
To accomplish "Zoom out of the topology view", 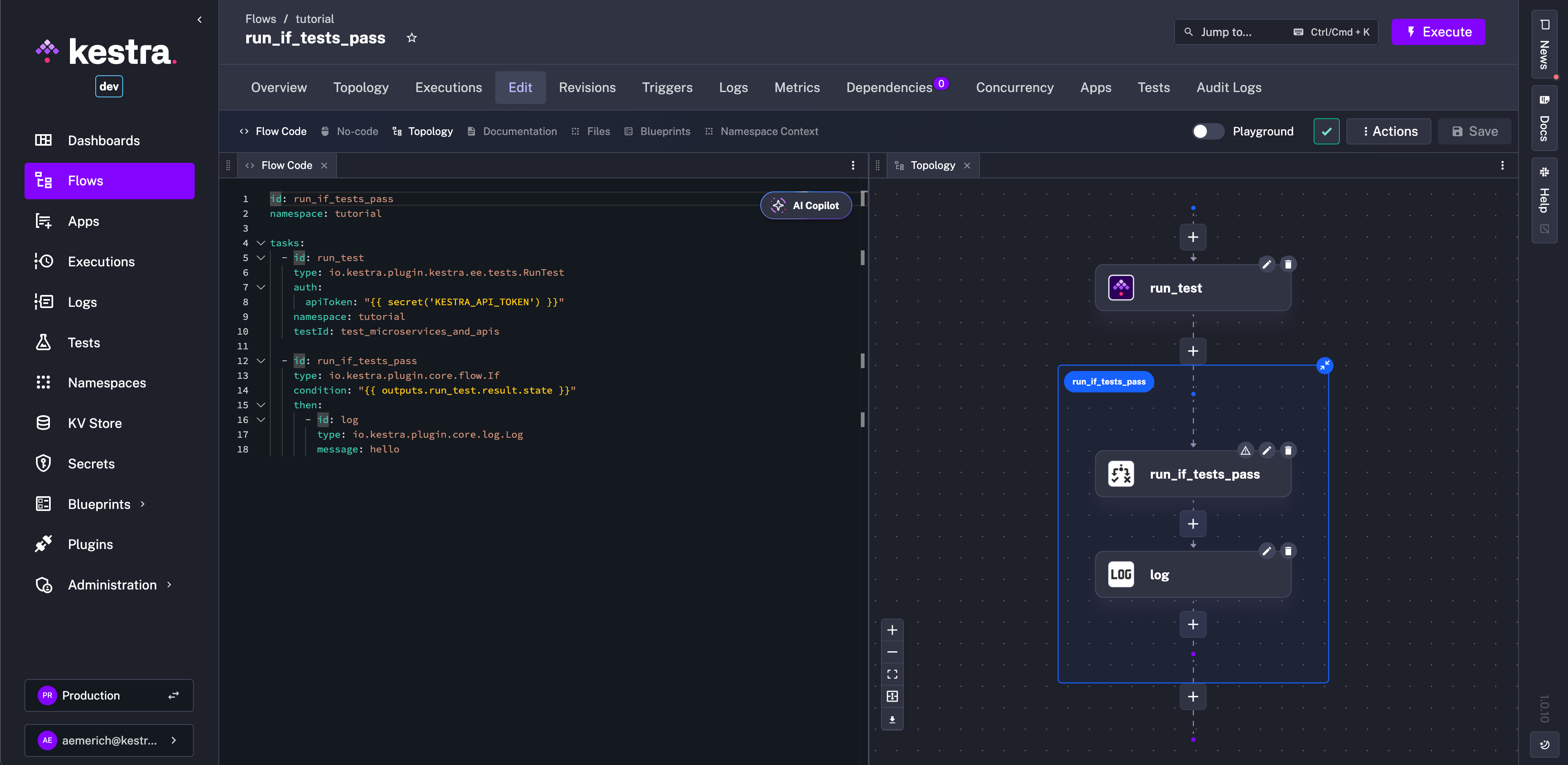I will (892, 652).
